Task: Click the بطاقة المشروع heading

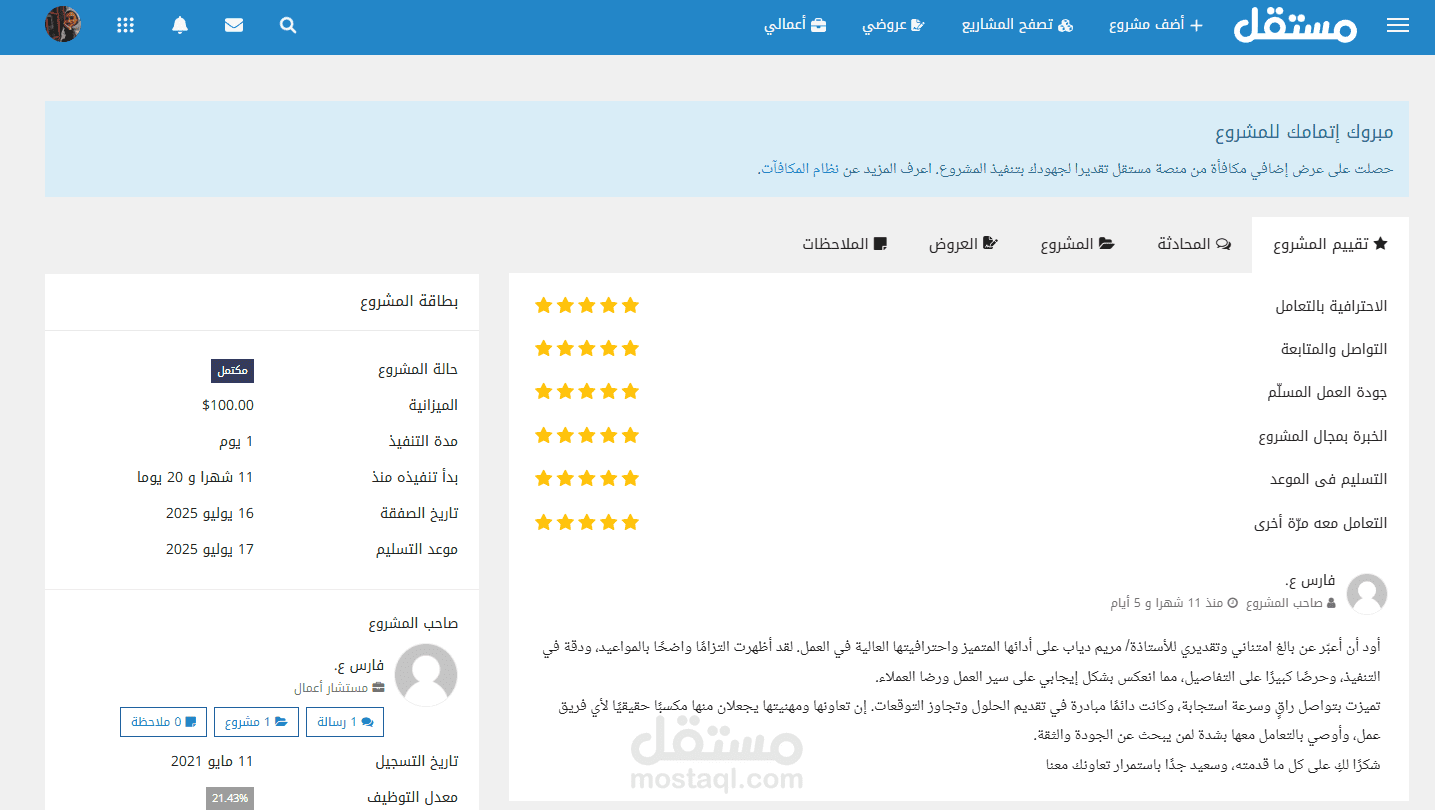Action: pyautogui.click(x=409, y=301)
